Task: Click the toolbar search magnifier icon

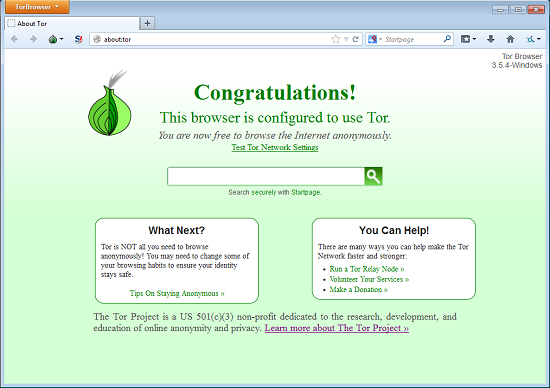Action: pos(447,39)
